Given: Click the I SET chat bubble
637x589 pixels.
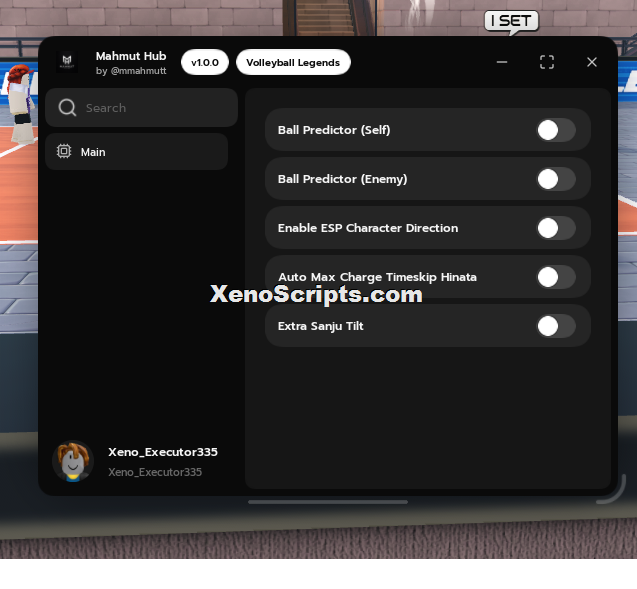Looking at the screenshot, I should click(x=511, y=21).
